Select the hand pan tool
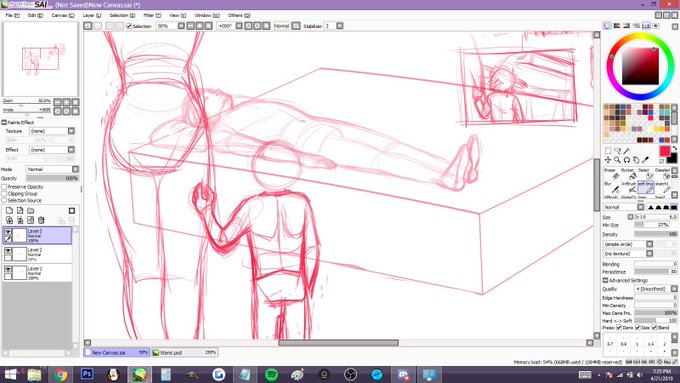 click(x=636, y=160)
